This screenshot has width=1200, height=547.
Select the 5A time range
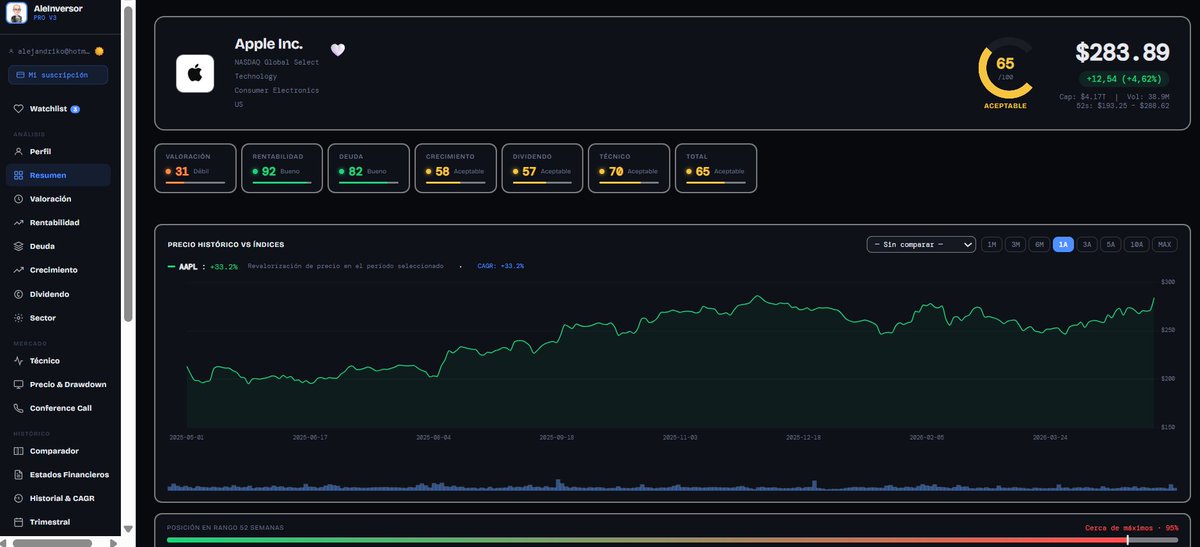pos(1111,244)
